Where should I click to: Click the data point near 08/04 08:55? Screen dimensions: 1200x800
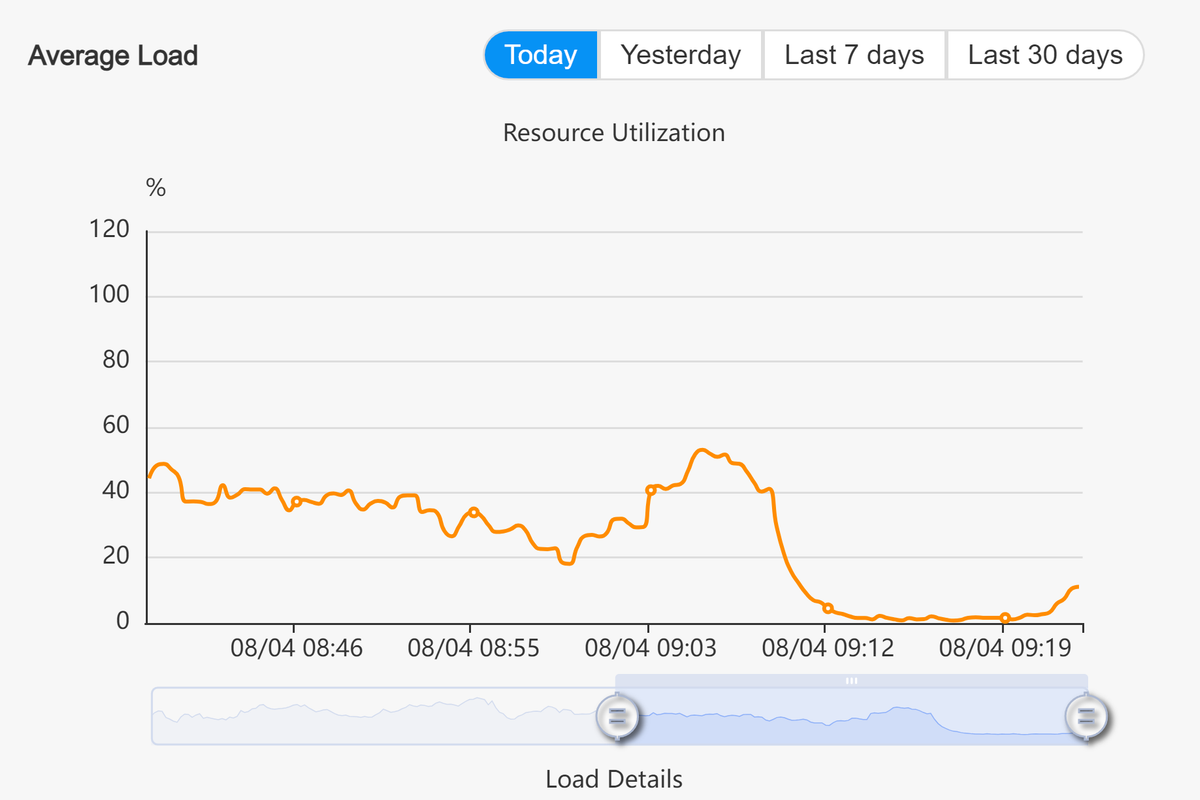(474, 512)
